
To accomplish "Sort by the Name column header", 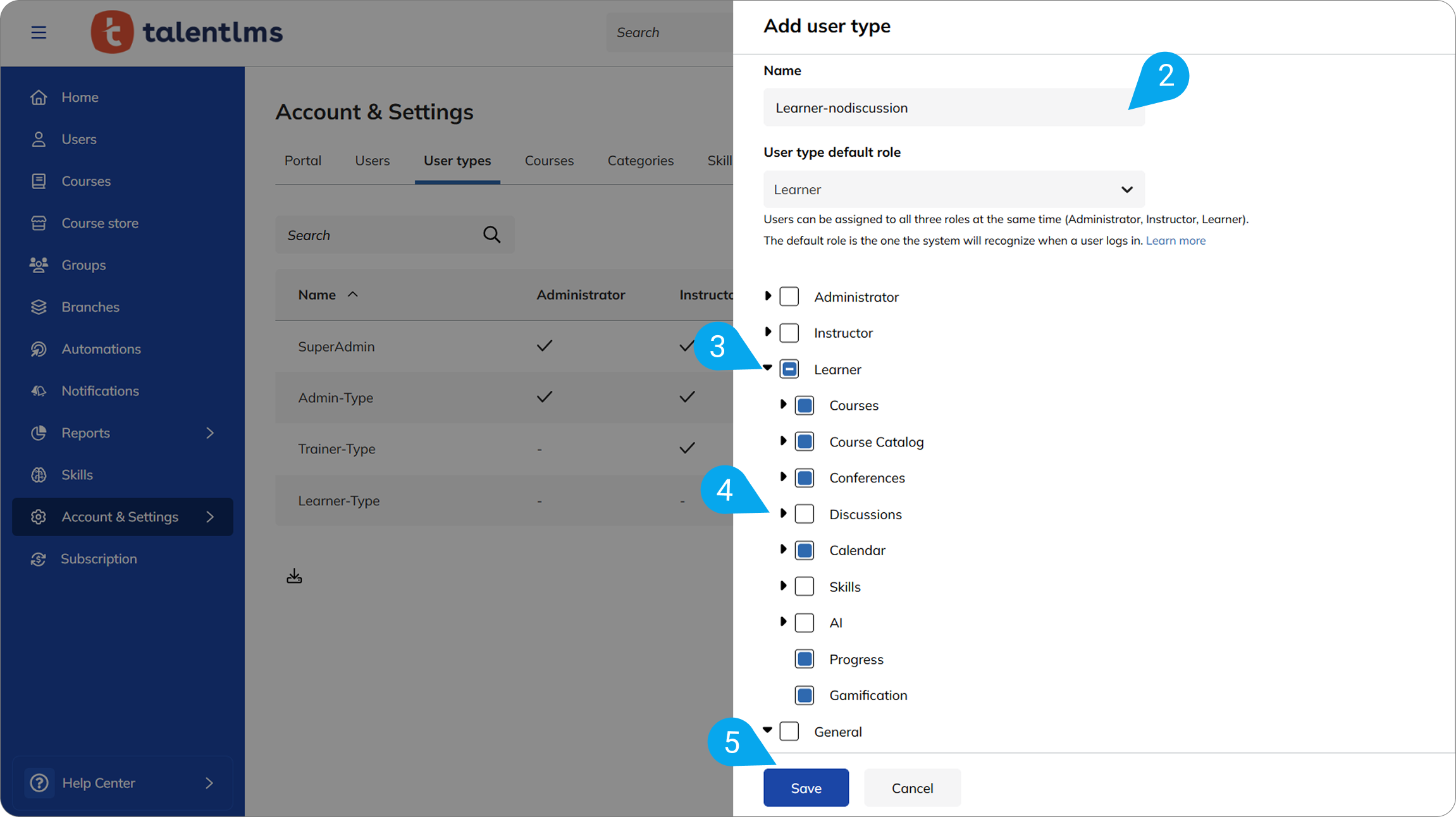I will click(318, 295).
